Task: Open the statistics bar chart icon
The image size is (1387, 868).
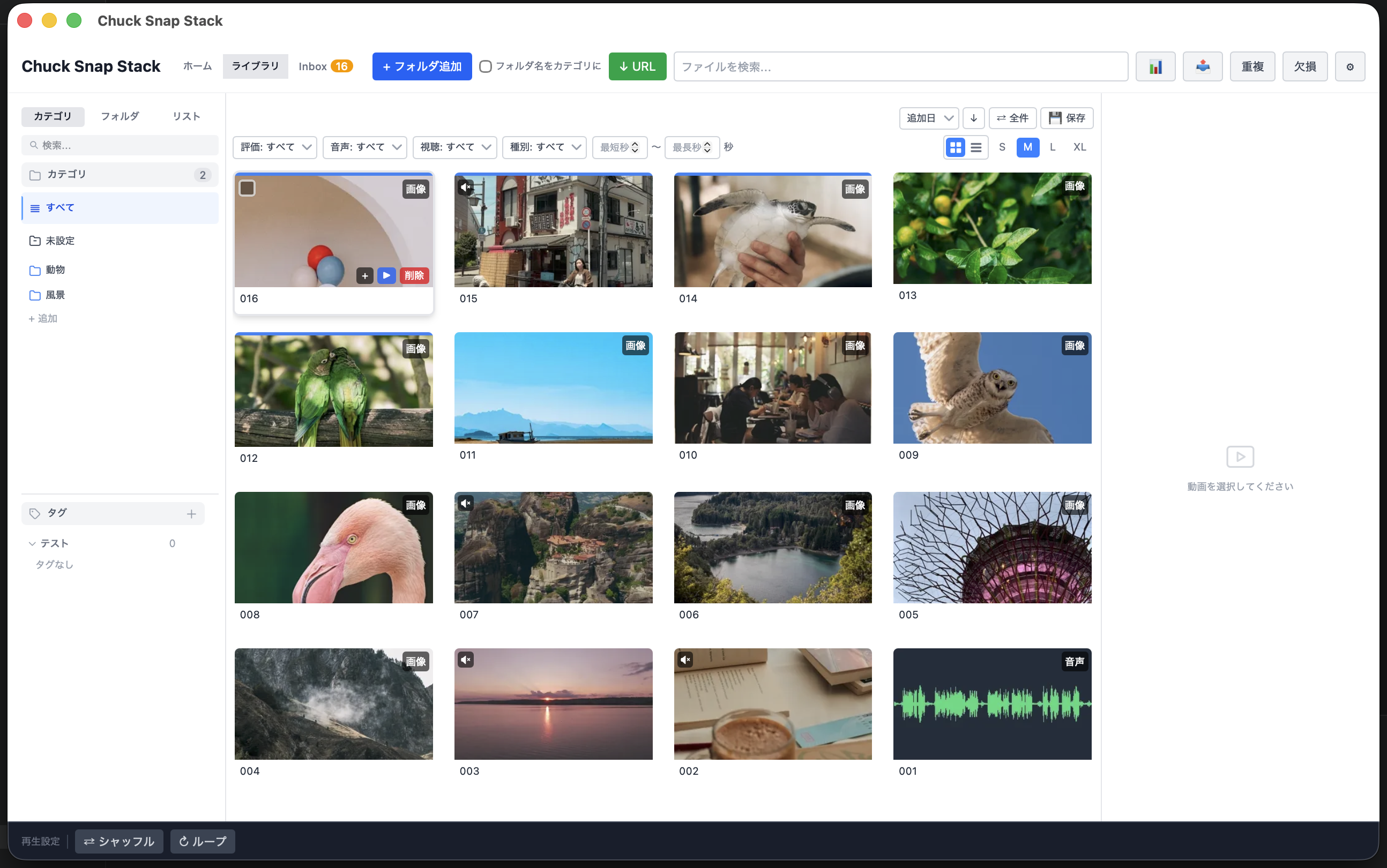Action: click(1155, 66)
